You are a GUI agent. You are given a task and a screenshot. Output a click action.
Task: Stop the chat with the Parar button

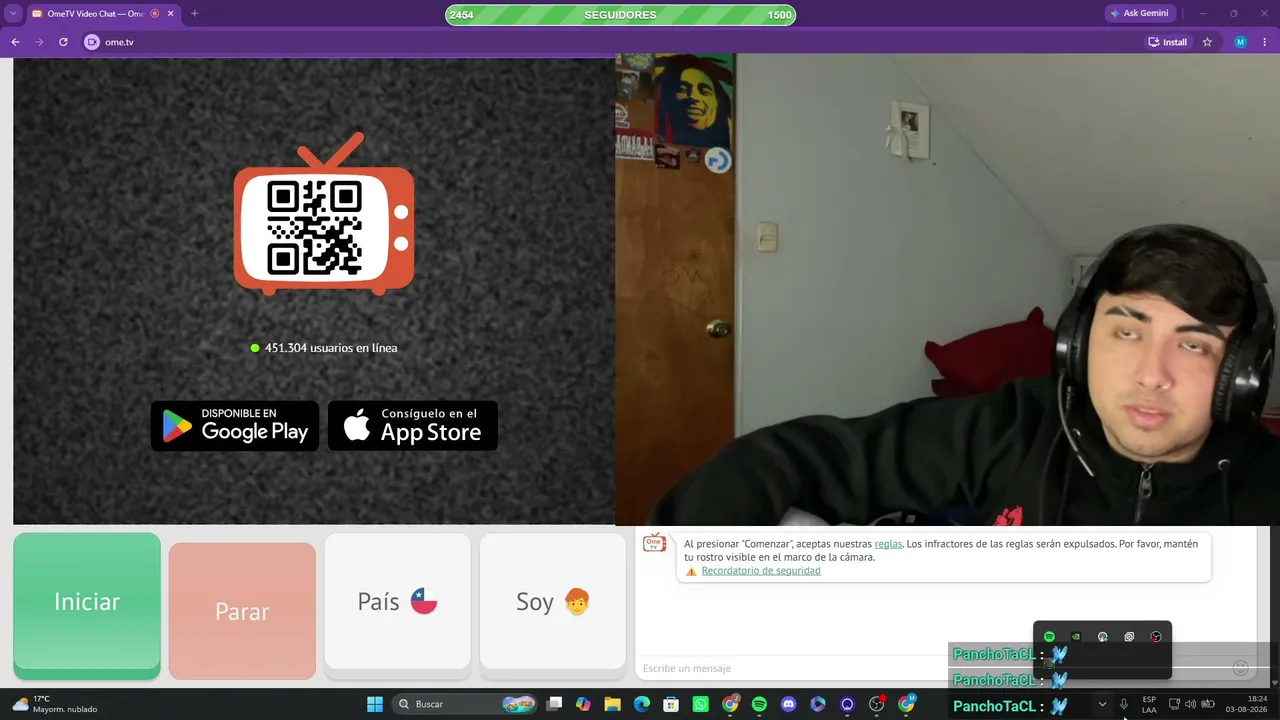pyautogui.click(x=242, y=610)
